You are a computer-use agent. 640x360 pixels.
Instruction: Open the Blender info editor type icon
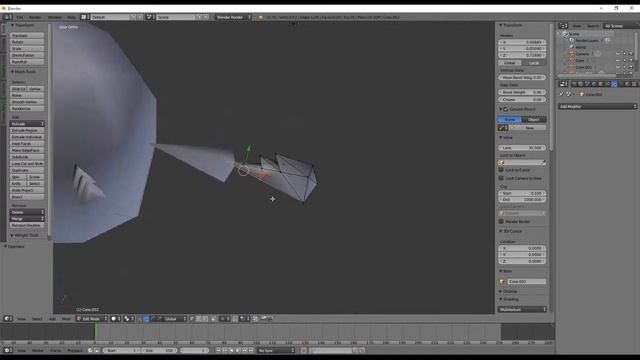7,17
